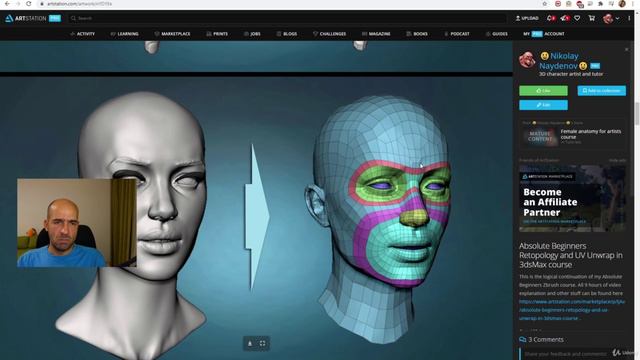
Task: Open the shopping cart icon
Action: point(591,18)
